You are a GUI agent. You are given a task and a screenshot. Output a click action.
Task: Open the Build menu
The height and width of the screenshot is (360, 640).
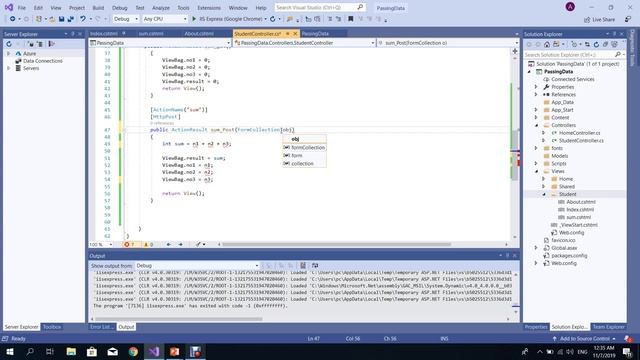pos(98,8)
